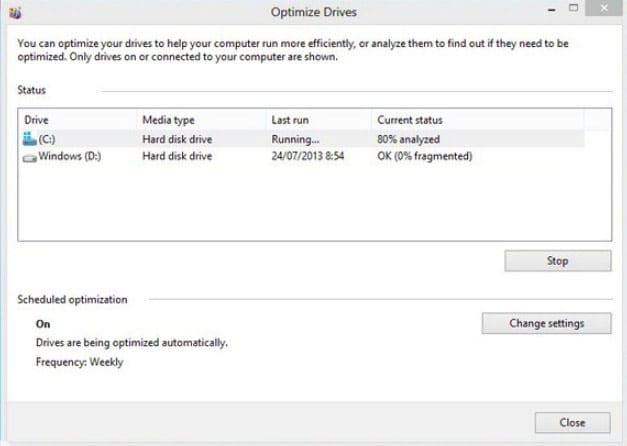Minimize the Optimize Drives window

552,10
